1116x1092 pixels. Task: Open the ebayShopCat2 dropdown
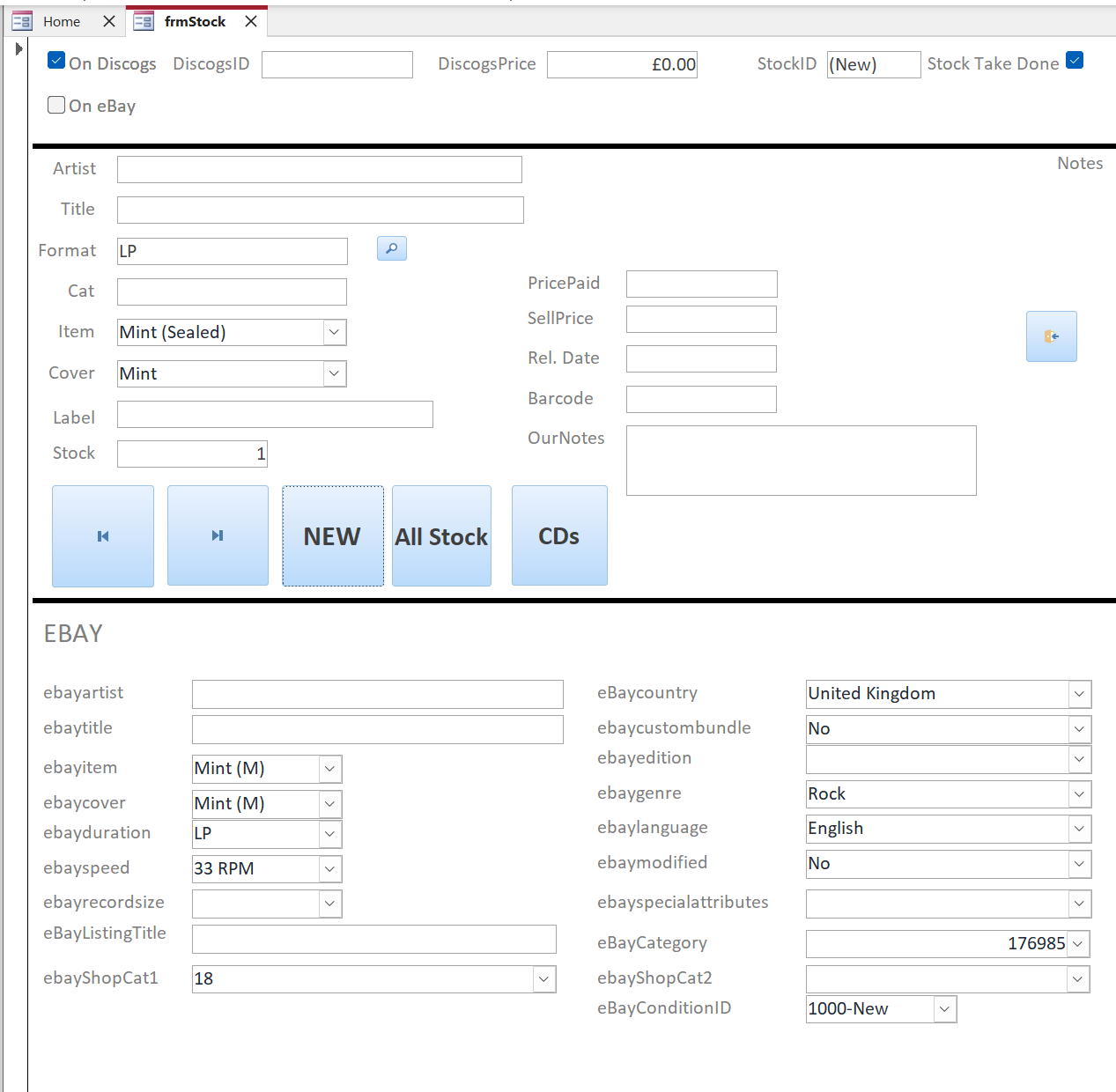[x=1078, y=979]
